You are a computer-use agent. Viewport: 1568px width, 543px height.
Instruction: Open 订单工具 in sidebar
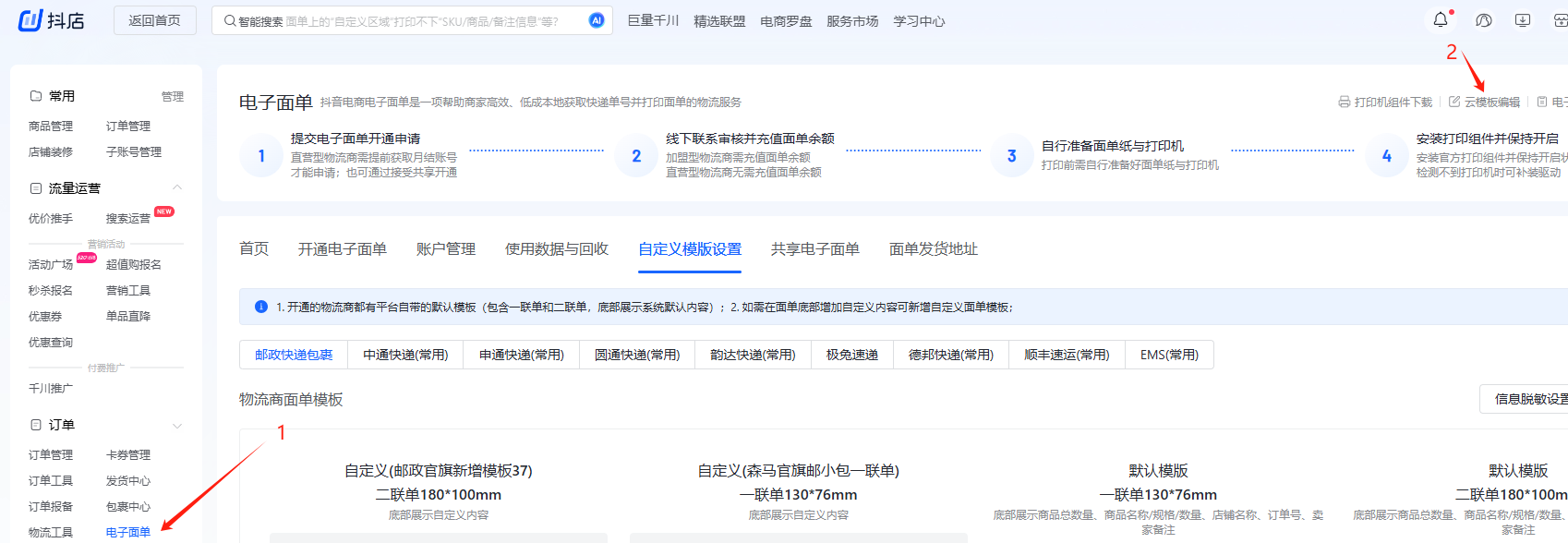pos(51,480)
